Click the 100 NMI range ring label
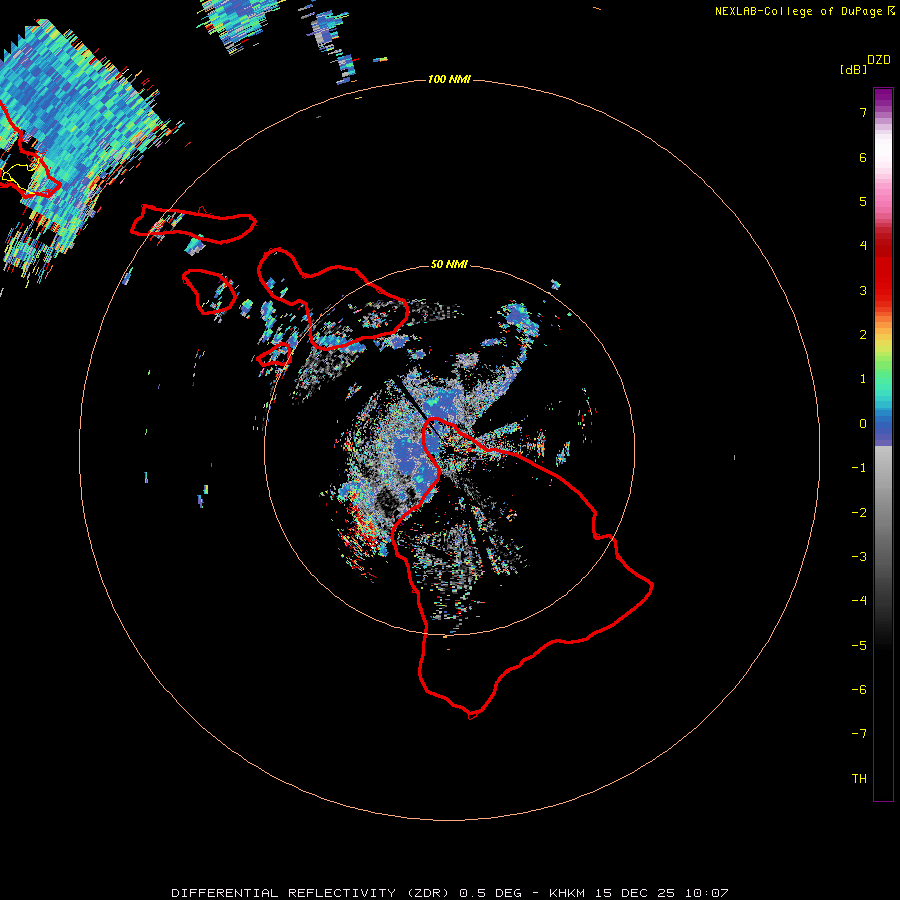Screen dimensions: 900x900 click(449, 79)
